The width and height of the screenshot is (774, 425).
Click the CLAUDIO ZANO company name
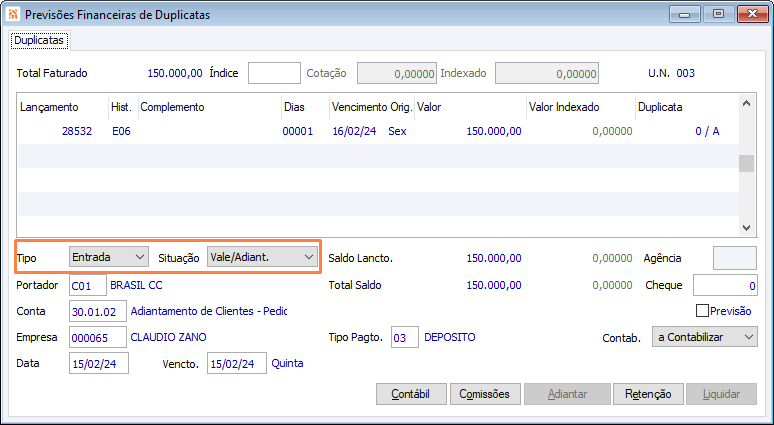168,338
